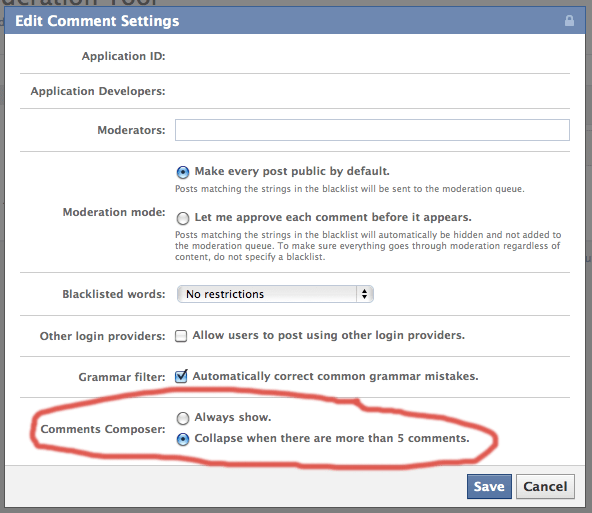Click the 'Comments Composer:' label

point(103,429)
